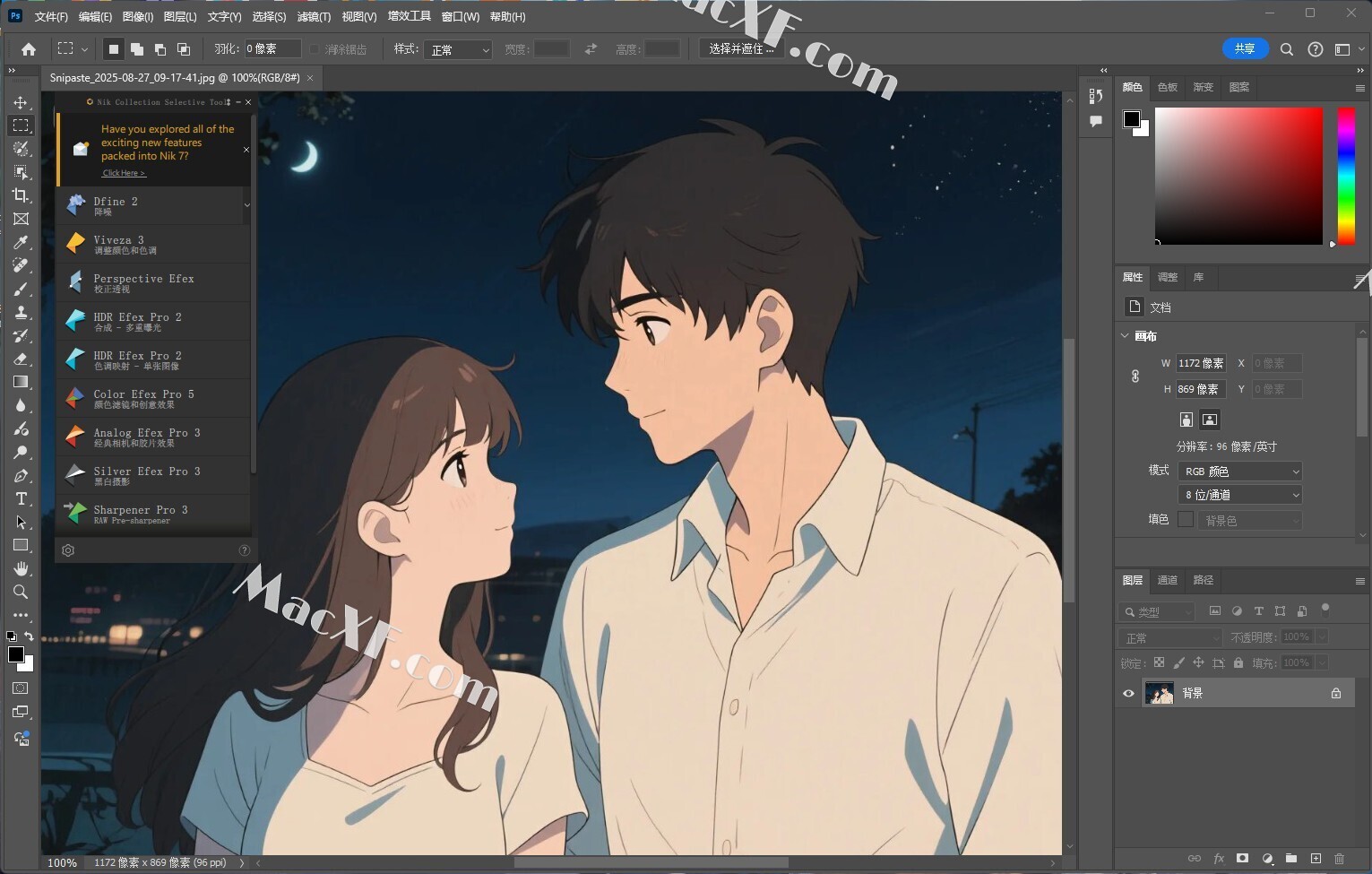
Task: Switch to the 通道 tab
Action: (1168, 580)
